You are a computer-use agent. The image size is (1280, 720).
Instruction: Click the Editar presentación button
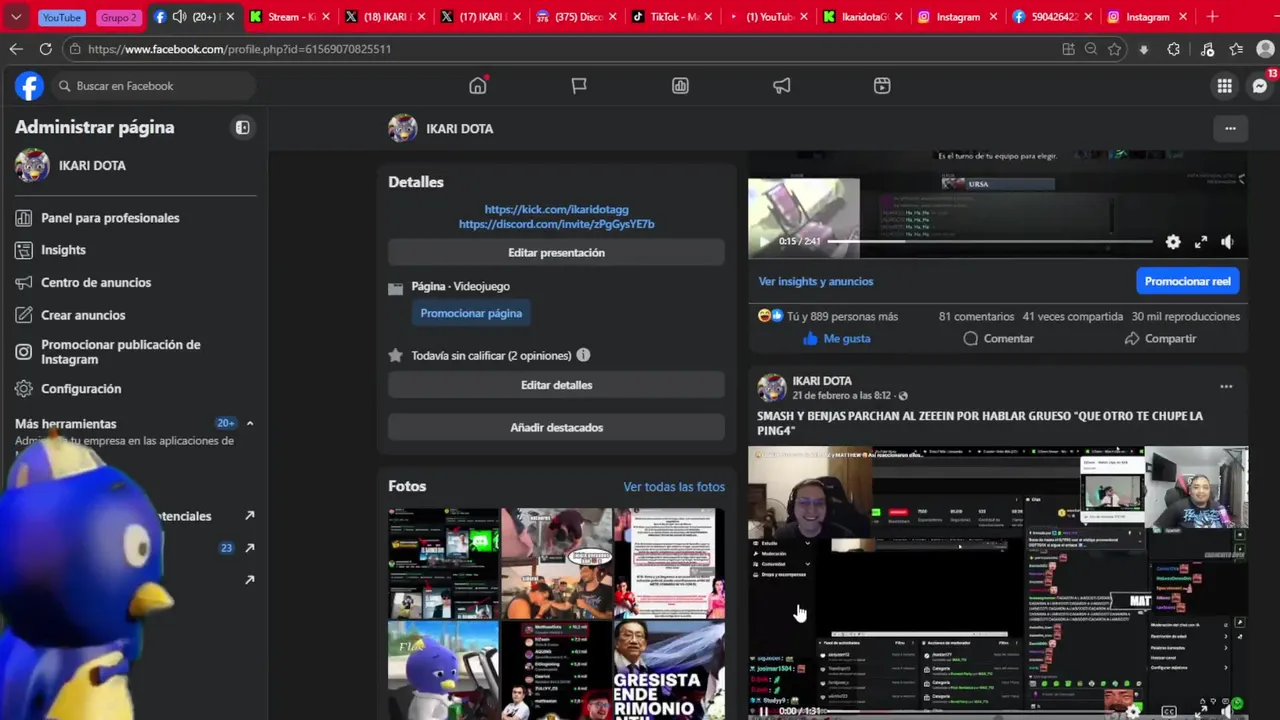coord(556,253)
